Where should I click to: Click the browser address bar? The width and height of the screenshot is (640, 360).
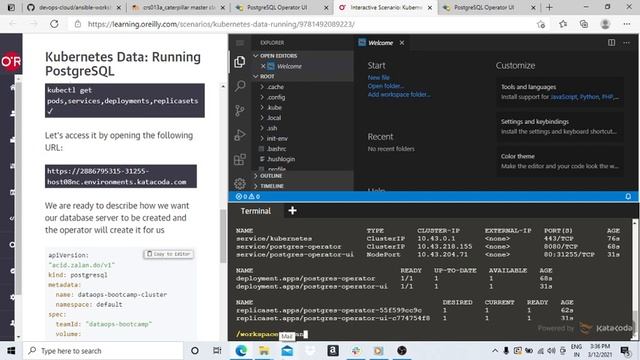tap(306, 24)
